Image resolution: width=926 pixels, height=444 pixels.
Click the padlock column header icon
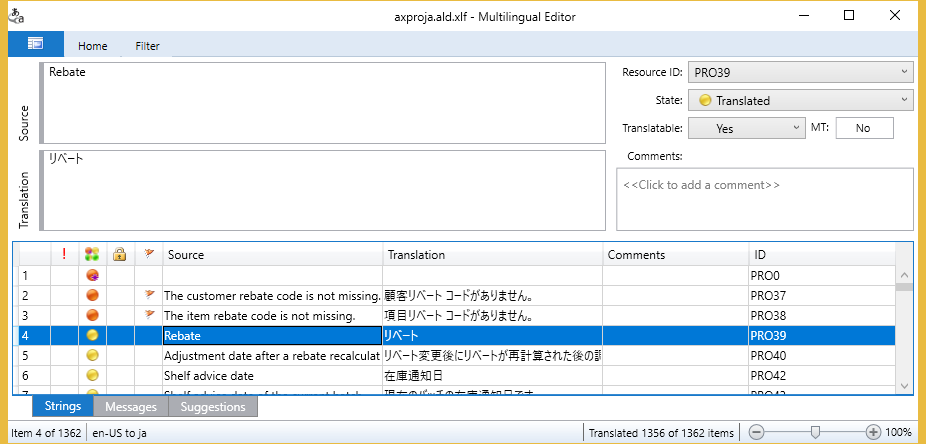(x=120, y=255)
